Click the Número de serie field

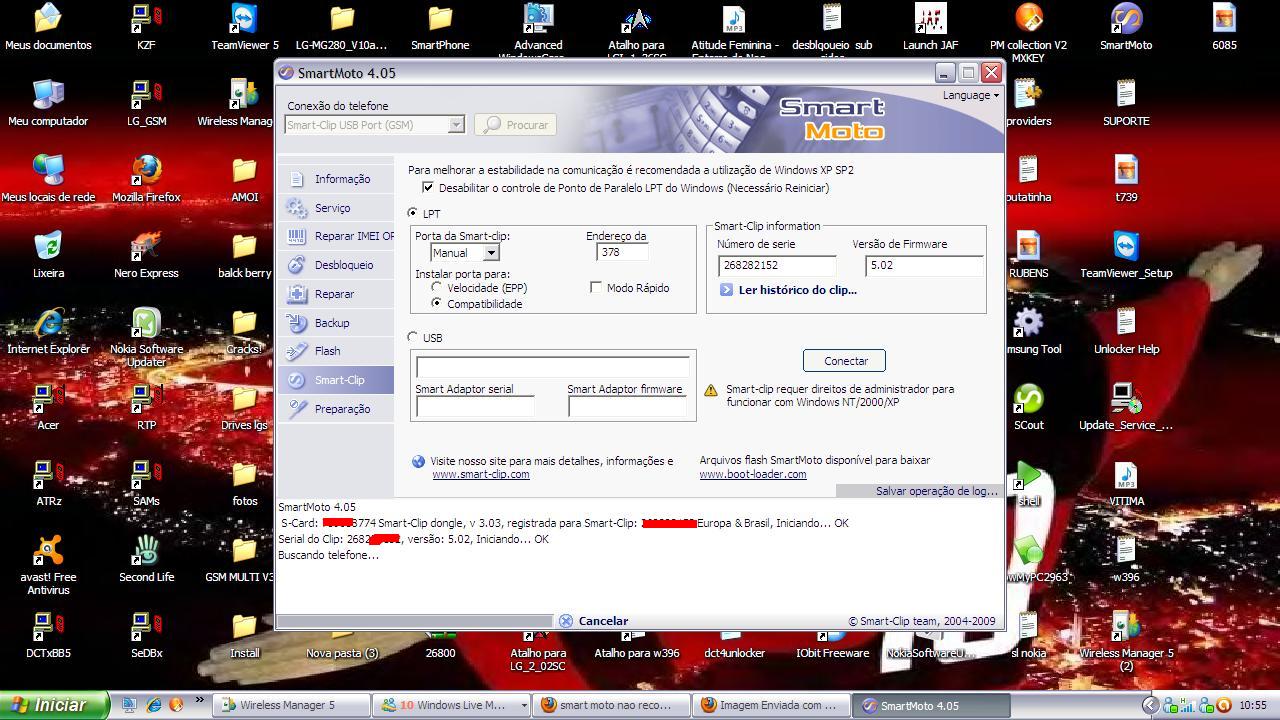point(777,265)
